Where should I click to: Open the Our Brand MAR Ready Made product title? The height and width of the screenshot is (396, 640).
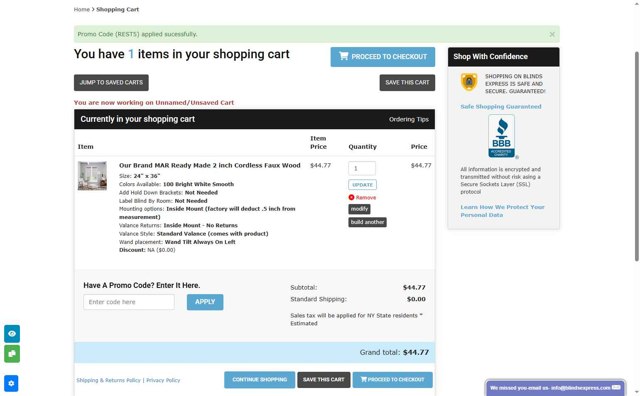[x=209, y=165]
